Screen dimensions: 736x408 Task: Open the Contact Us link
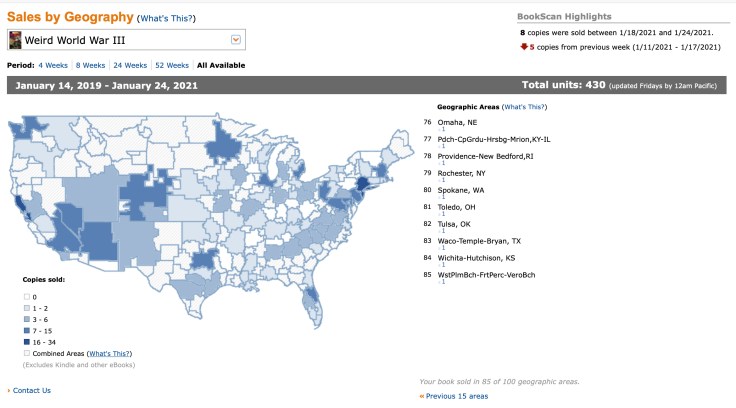pyautogui.click(x=32, y=390)
